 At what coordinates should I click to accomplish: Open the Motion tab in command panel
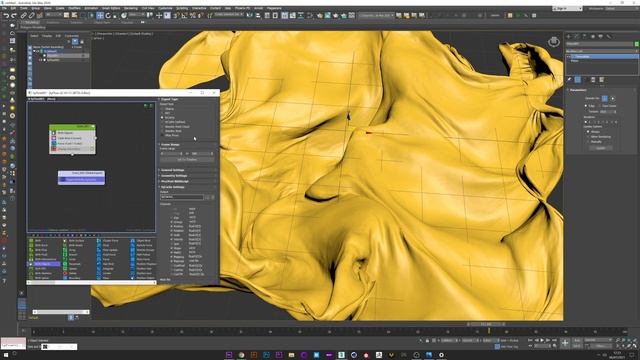(593, 36)
